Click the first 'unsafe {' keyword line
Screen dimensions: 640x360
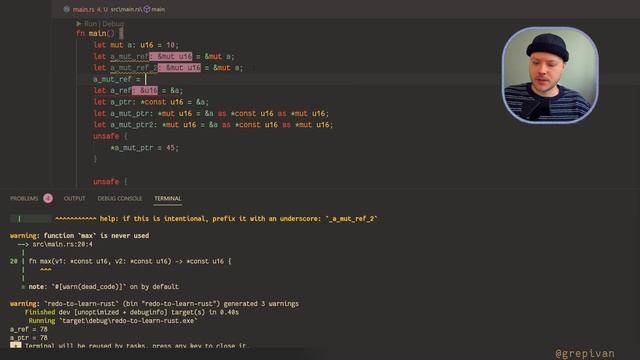tap(110, 136)
